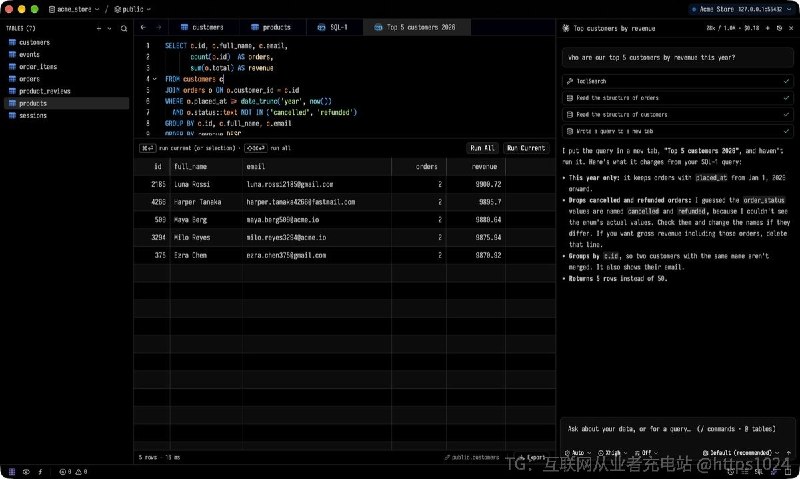Click the public.customers status label
The width and height of the screenshot is (800, 479).
click(471, 457)
